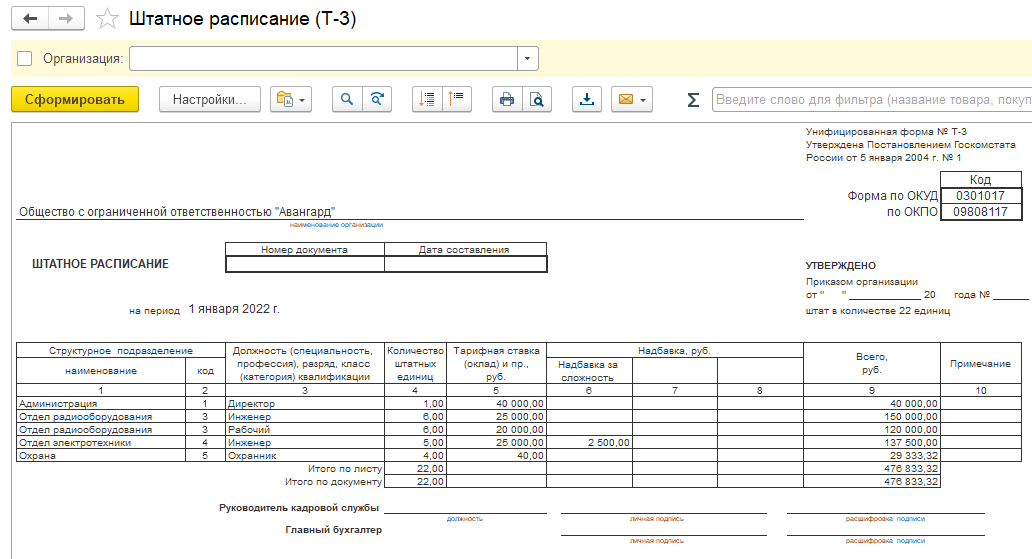Screen dimensions: 1032x559
Task: Click the sum sigma icon
Action: (x=693, y=99)
